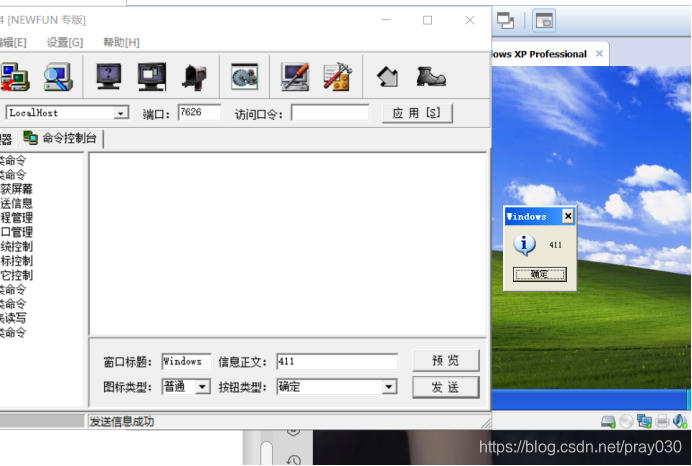The width and height of the screenshot is (692, 466).
Task: Click the VMware network adapter status icon
Action: tap(644, 421)
